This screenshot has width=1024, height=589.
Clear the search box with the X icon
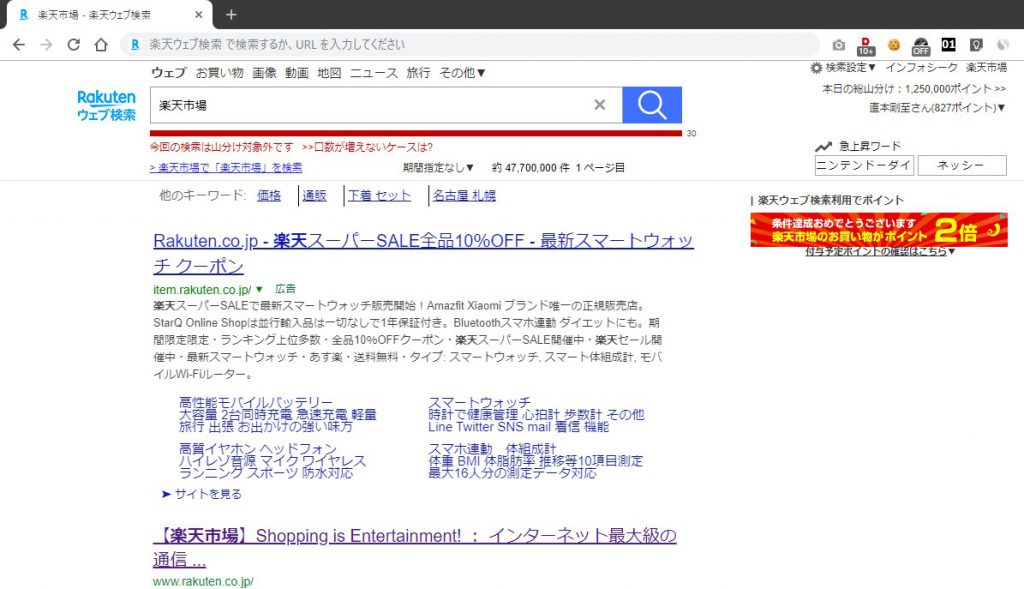coord(600,104)
